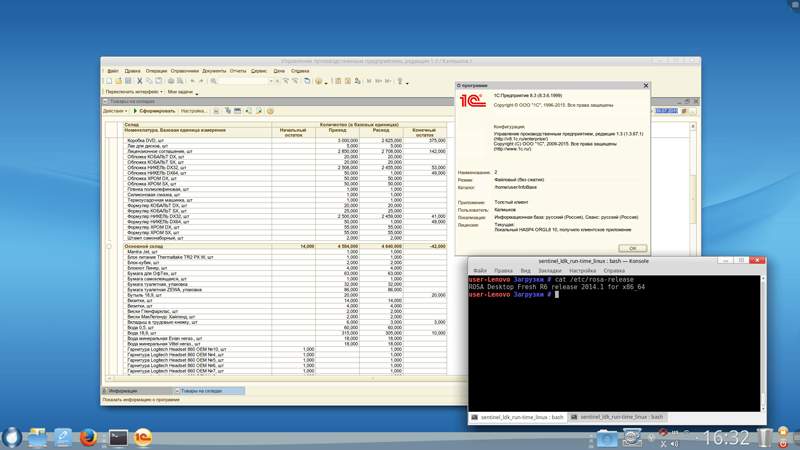Screen dimensions: 800x450
Task: Collapse the Основной склад group row
Action: click(x=109, y=246)
